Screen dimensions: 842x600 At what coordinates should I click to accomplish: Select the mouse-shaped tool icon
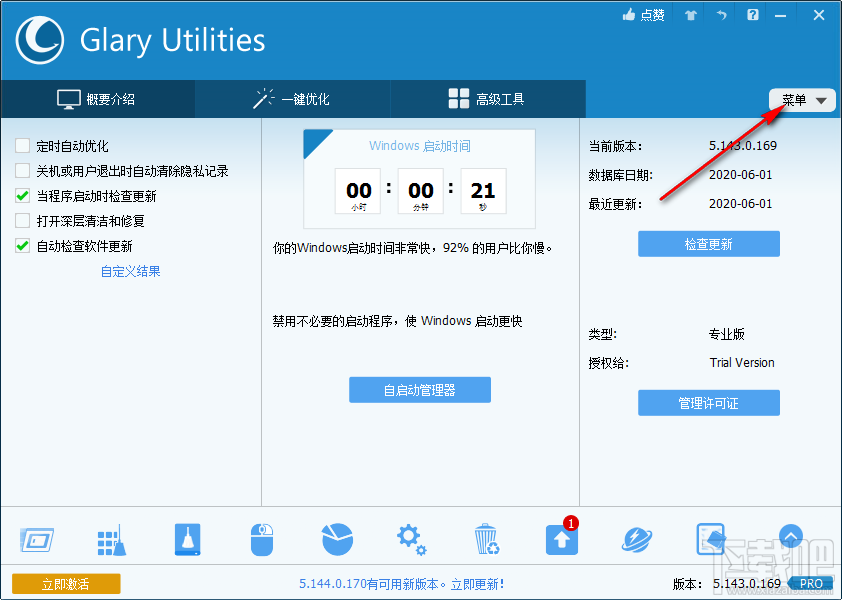click(262, 538)
